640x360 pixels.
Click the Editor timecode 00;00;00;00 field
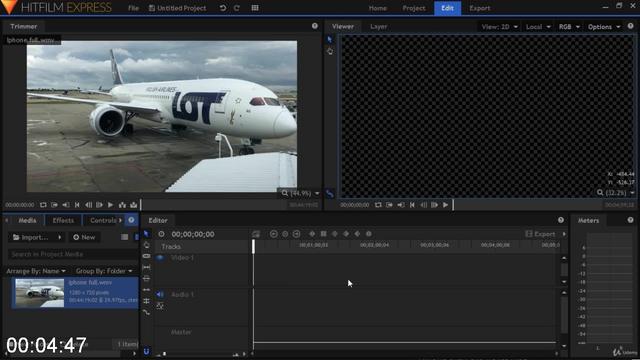193,234
